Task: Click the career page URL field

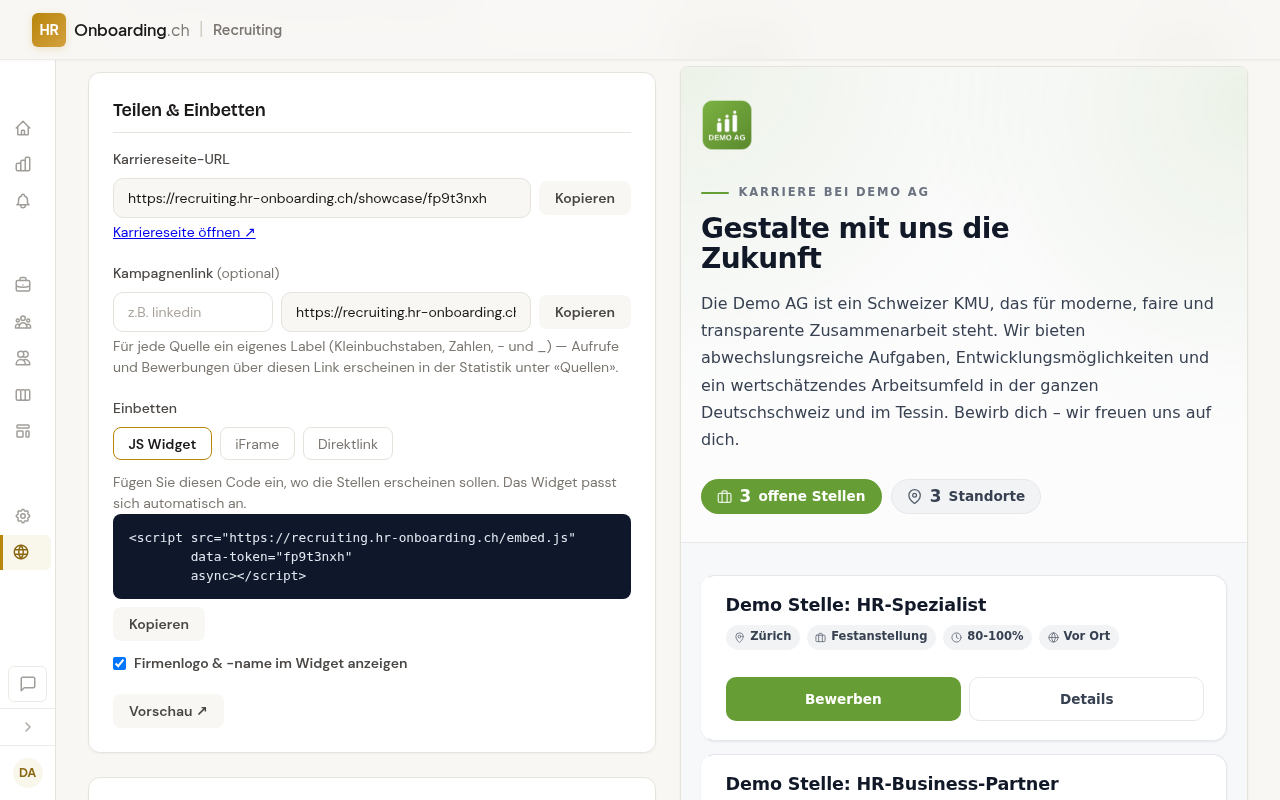Action: click(322, 198)
